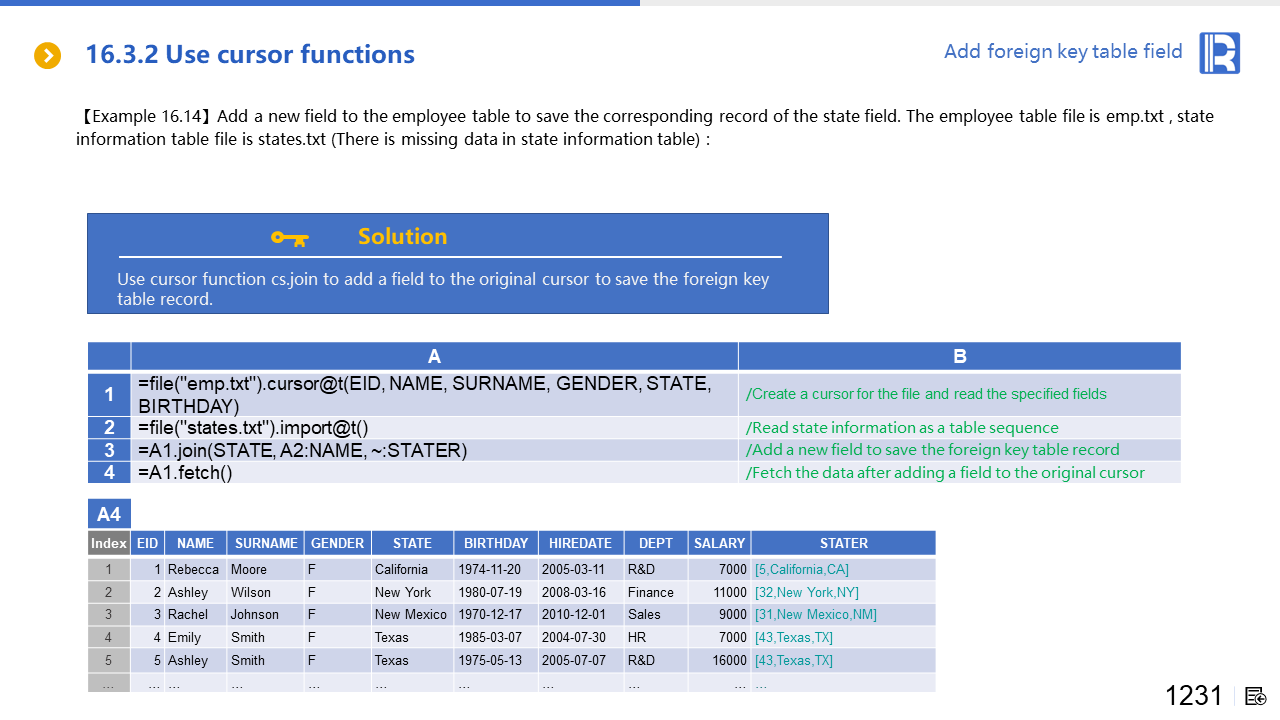Select the Index column header in the results table
This screenshot has height=720, width=1280.
(108, 543)
